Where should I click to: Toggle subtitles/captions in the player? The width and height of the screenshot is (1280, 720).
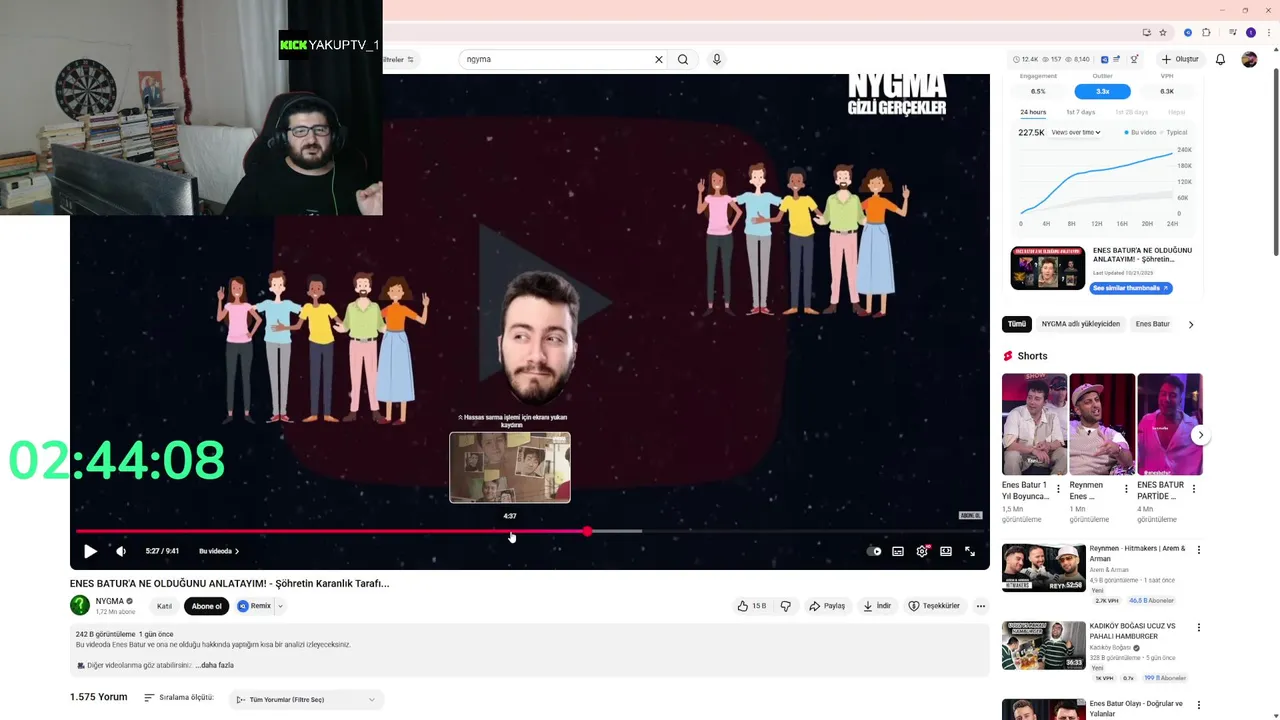[898, 551]
